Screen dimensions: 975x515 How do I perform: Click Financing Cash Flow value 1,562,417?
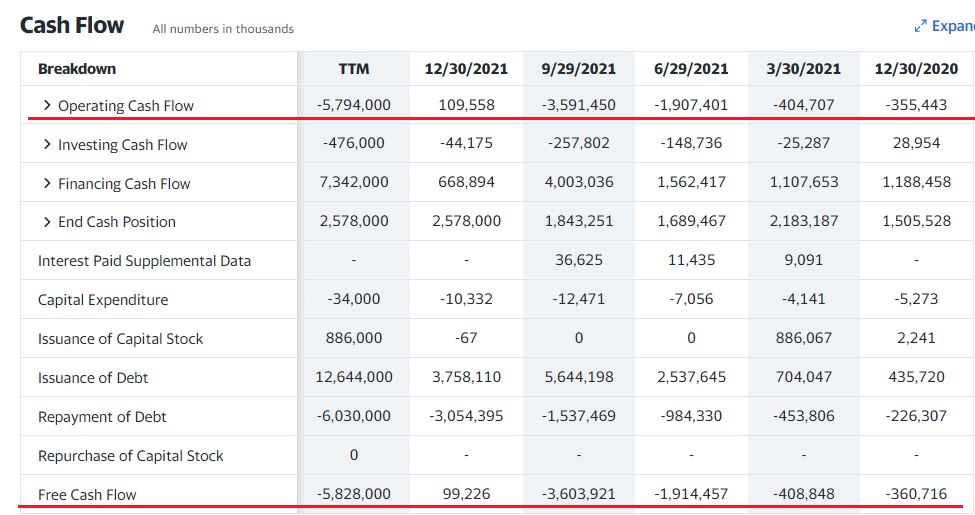point(691,182)
